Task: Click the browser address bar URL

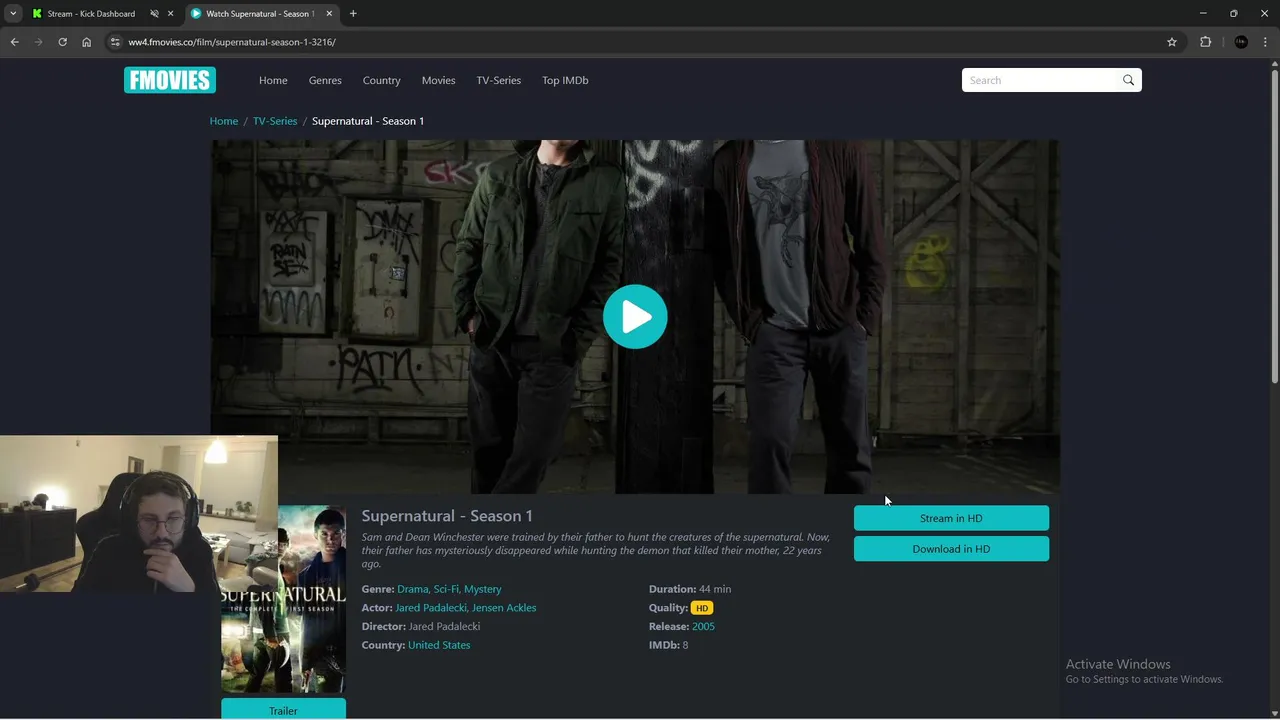Action: (x=232, y=42)
